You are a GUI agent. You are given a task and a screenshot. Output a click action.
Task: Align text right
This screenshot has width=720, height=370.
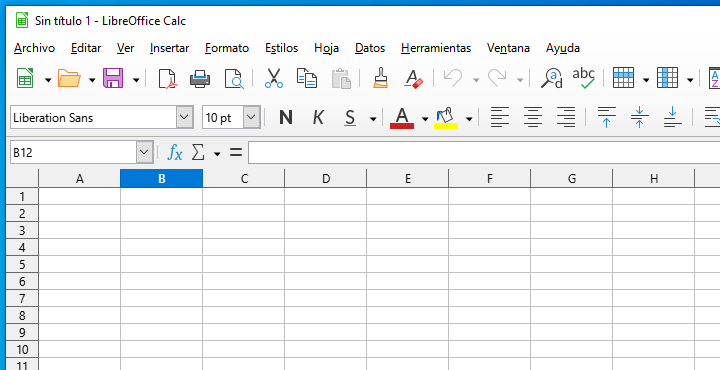click(x=566, y=117)
